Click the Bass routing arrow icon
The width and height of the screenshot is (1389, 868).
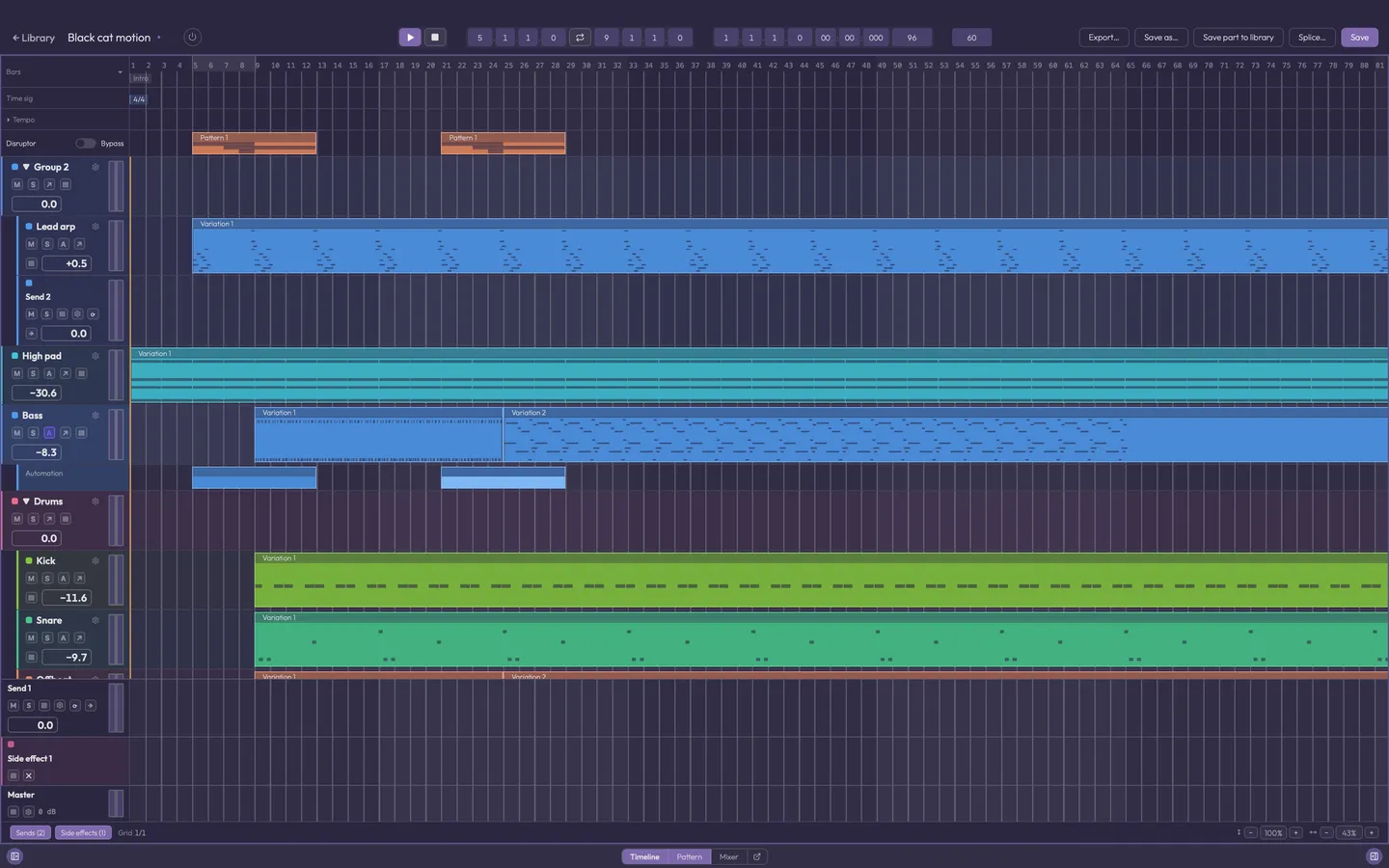(x=66, y=433)
